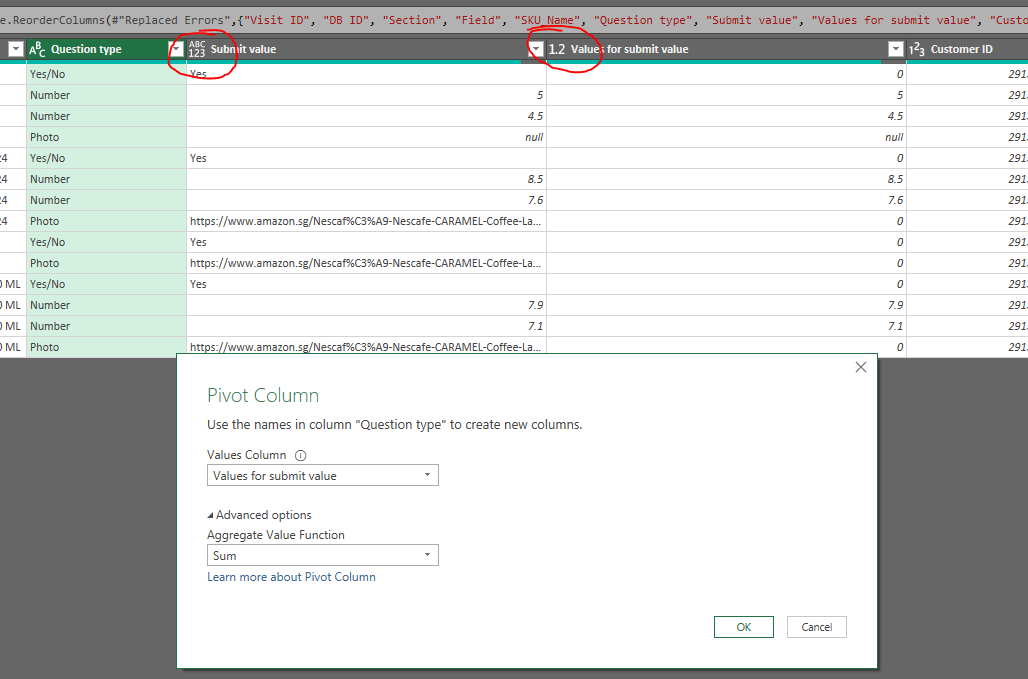The height and width of the screenshot is (679, 1028).
Task: Click the Submit value ABC123 data type icon
Action: pyautogui.click(x=197, y=49)
